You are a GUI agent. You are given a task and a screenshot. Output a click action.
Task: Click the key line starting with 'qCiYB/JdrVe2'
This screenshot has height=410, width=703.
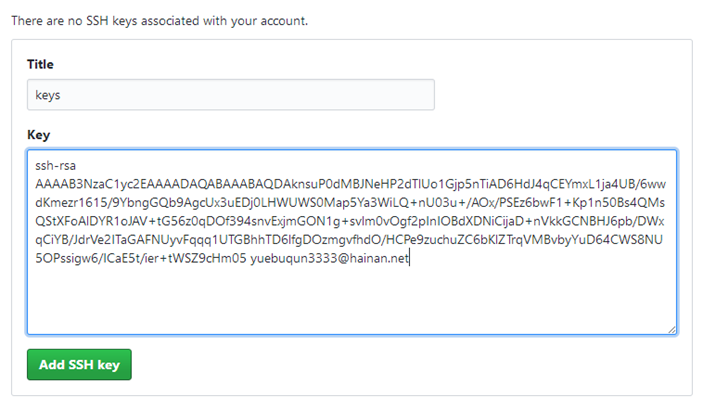click(x=349, y=240)
